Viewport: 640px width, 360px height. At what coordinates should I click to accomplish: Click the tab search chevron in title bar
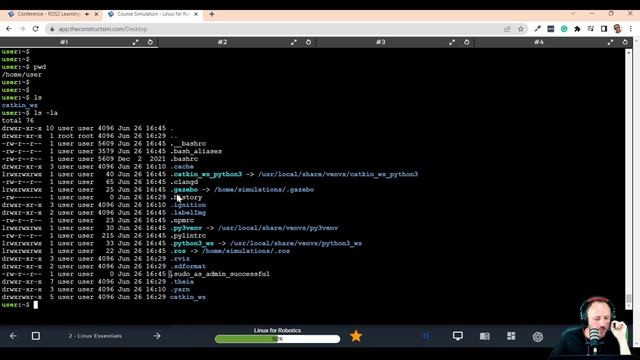pyautogui.click(x=573, y=13)
